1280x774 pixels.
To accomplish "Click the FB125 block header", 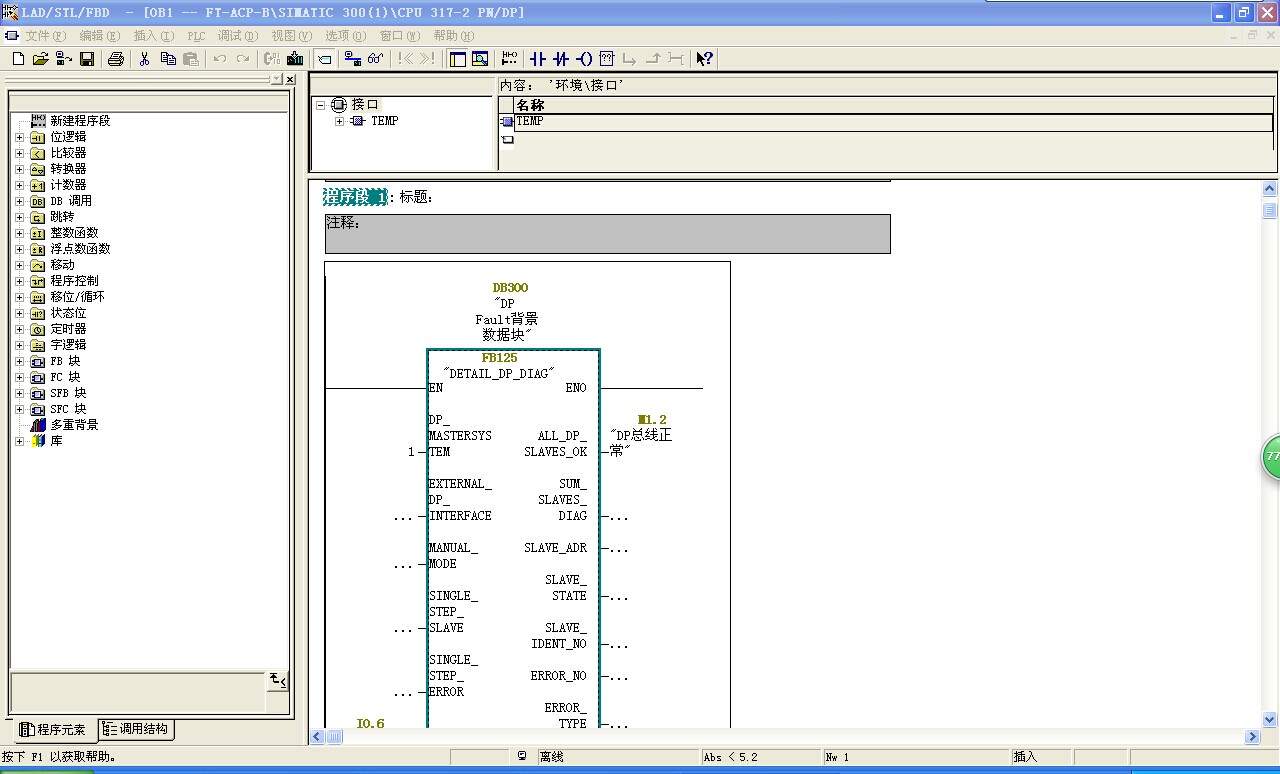I will [499, 357].
